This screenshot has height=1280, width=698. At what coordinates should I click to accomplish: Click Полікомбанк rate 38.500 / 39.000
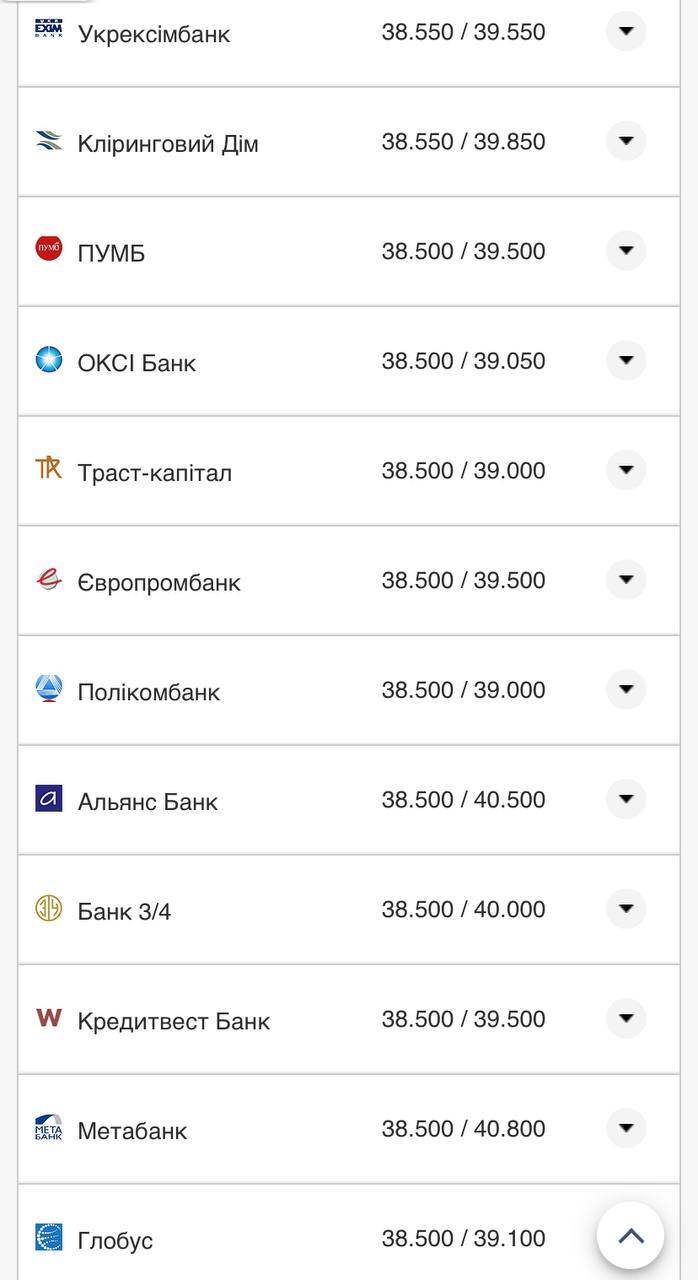[x=463, y=690]
